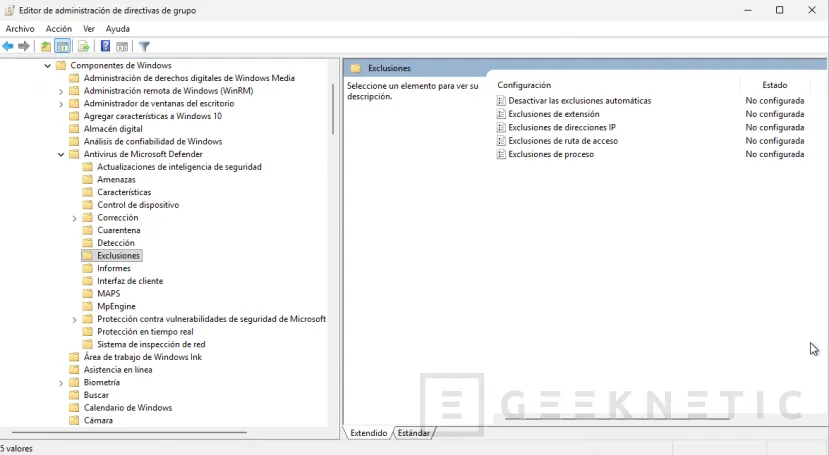Export list toolbar icon

point(84,47)
